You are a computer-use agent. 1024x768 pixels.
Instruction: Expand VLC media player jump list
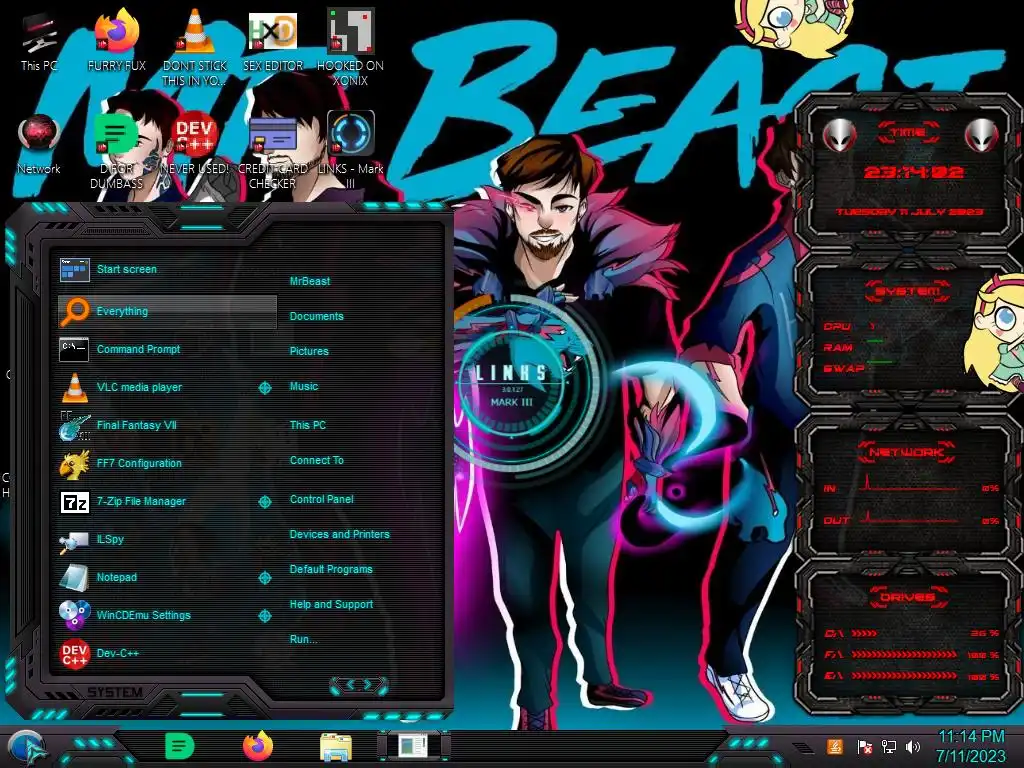click(x=264, y=388)
